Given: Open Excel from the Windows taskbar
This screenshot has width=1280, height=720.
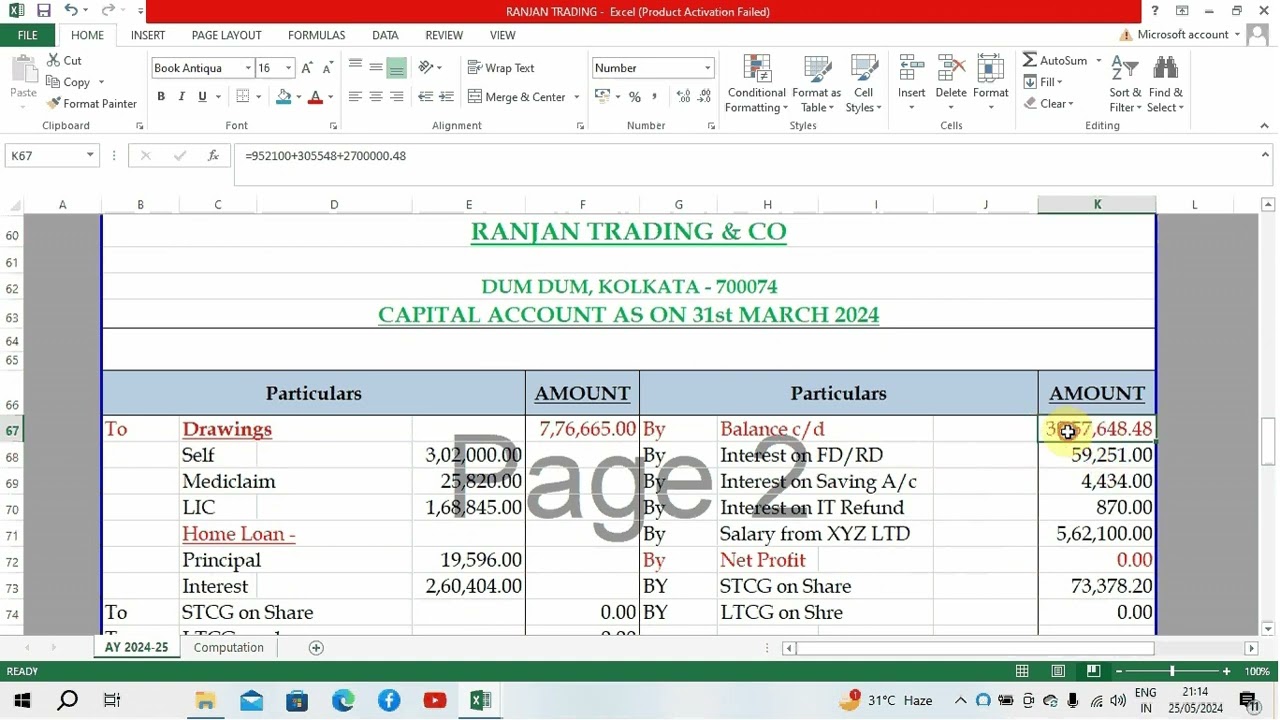Looking at the screenshot, I should (480, 701).
